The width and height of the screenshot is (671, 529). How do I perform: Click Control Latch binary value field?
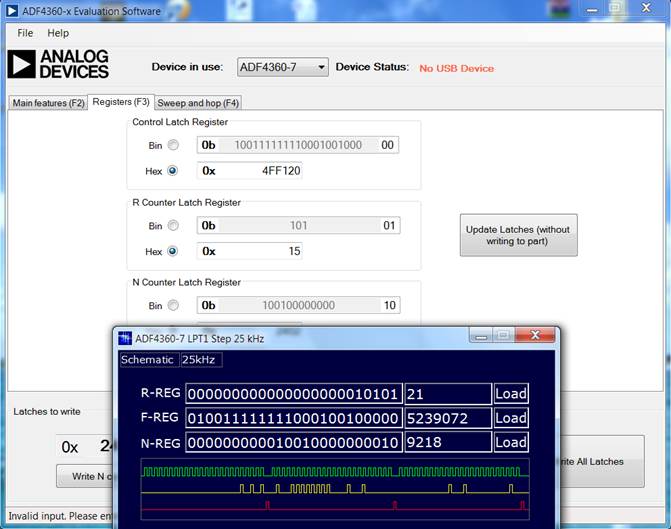tap(298, 145)
